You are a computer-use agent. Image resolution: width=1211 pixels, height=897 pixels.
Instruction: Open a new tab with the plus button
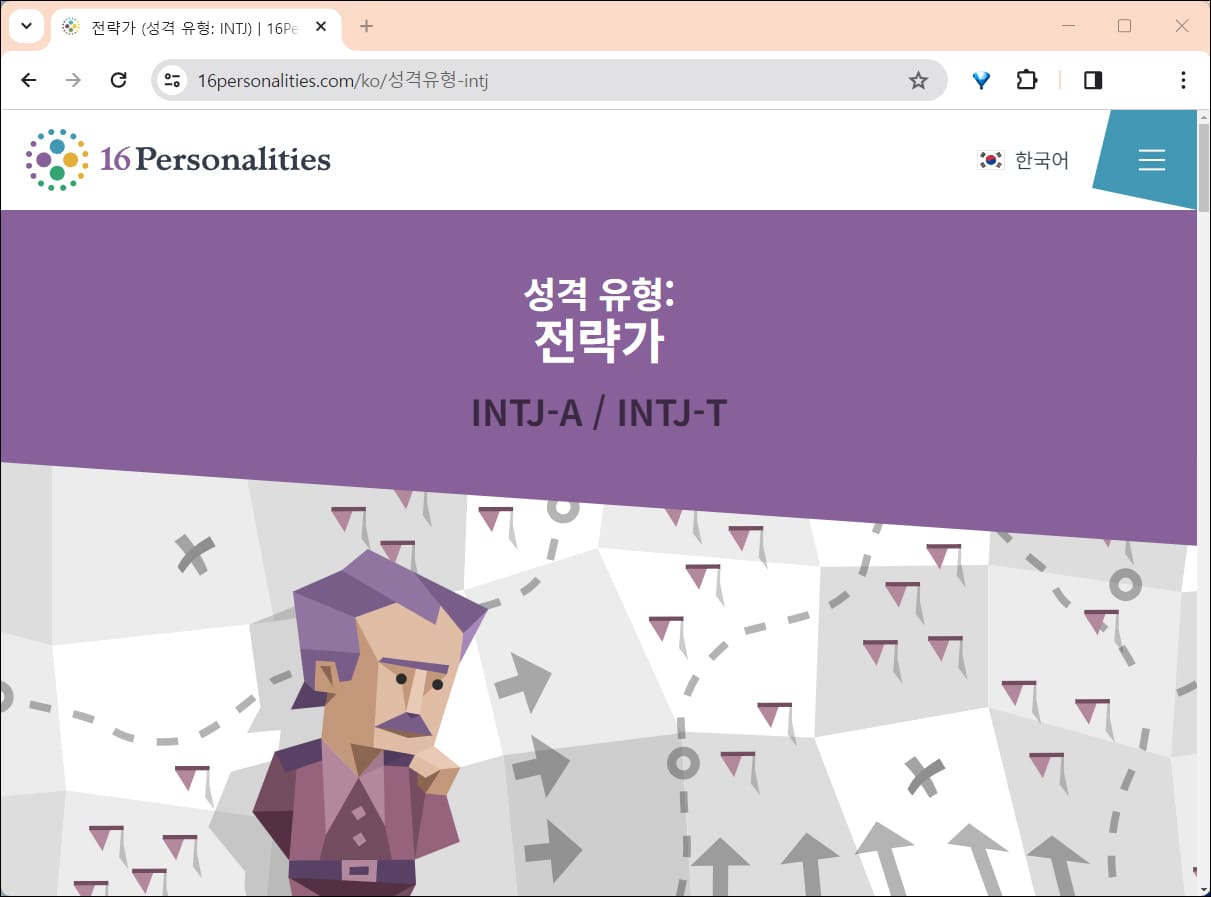point(366,27)
